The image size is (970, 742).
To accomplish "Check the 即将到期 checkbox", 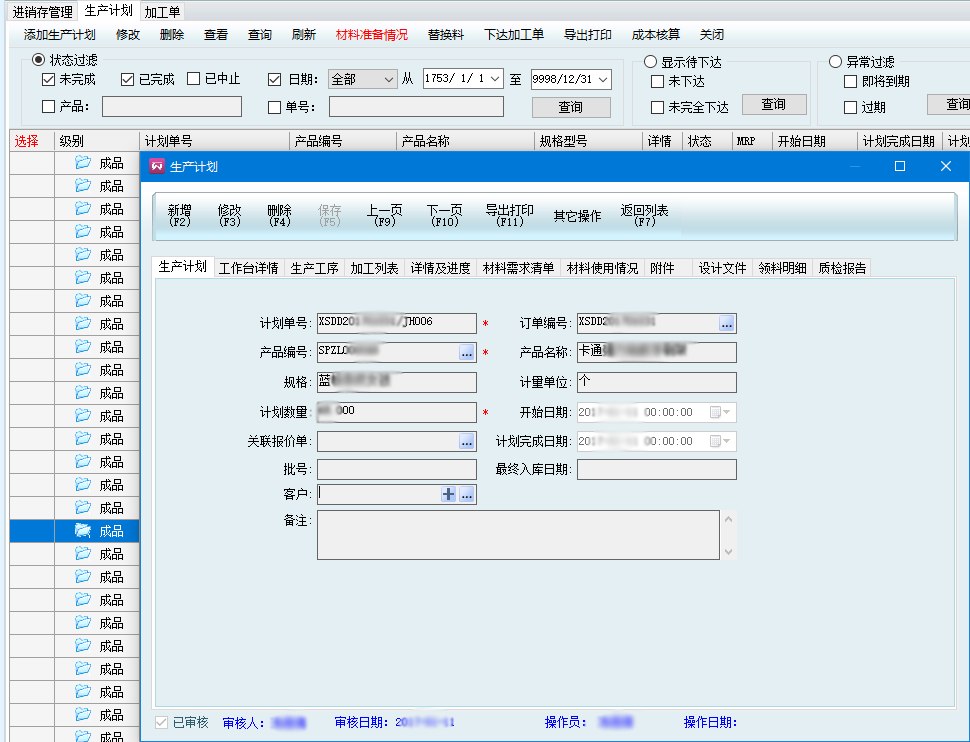I will click(851, 81).
